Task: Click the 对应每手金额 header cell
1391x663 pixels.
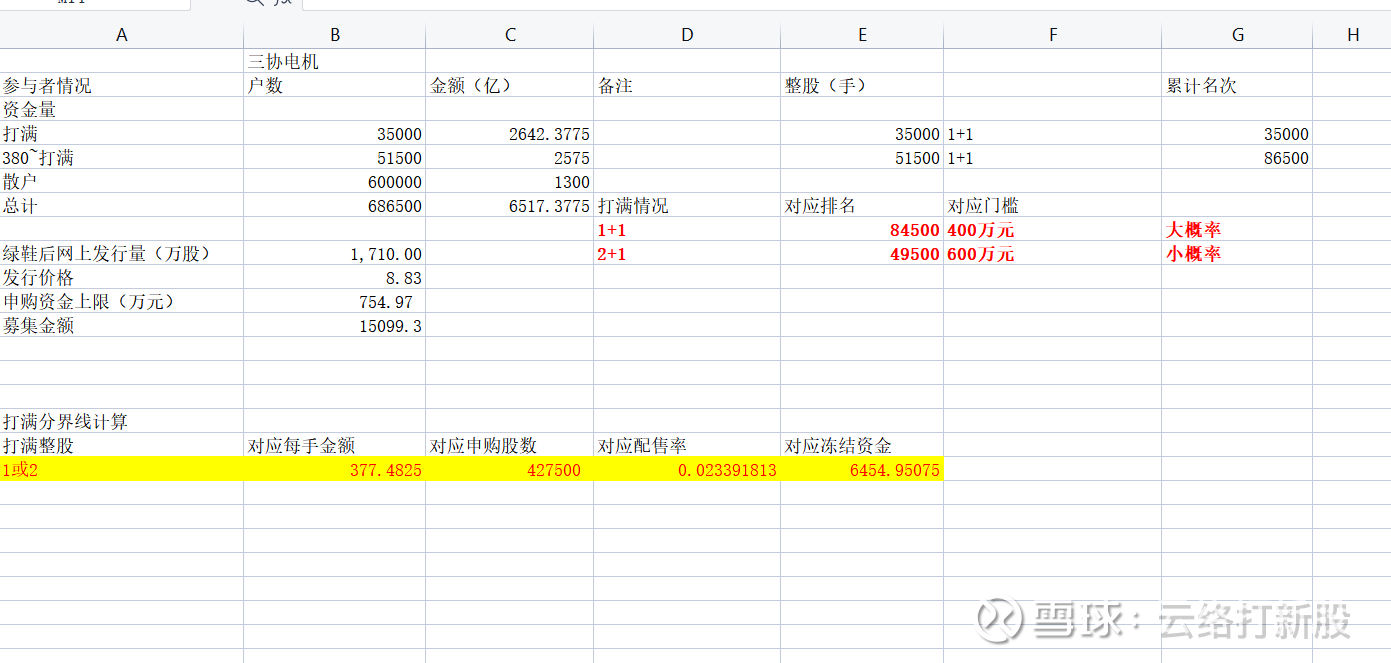Action: (335, 445)
